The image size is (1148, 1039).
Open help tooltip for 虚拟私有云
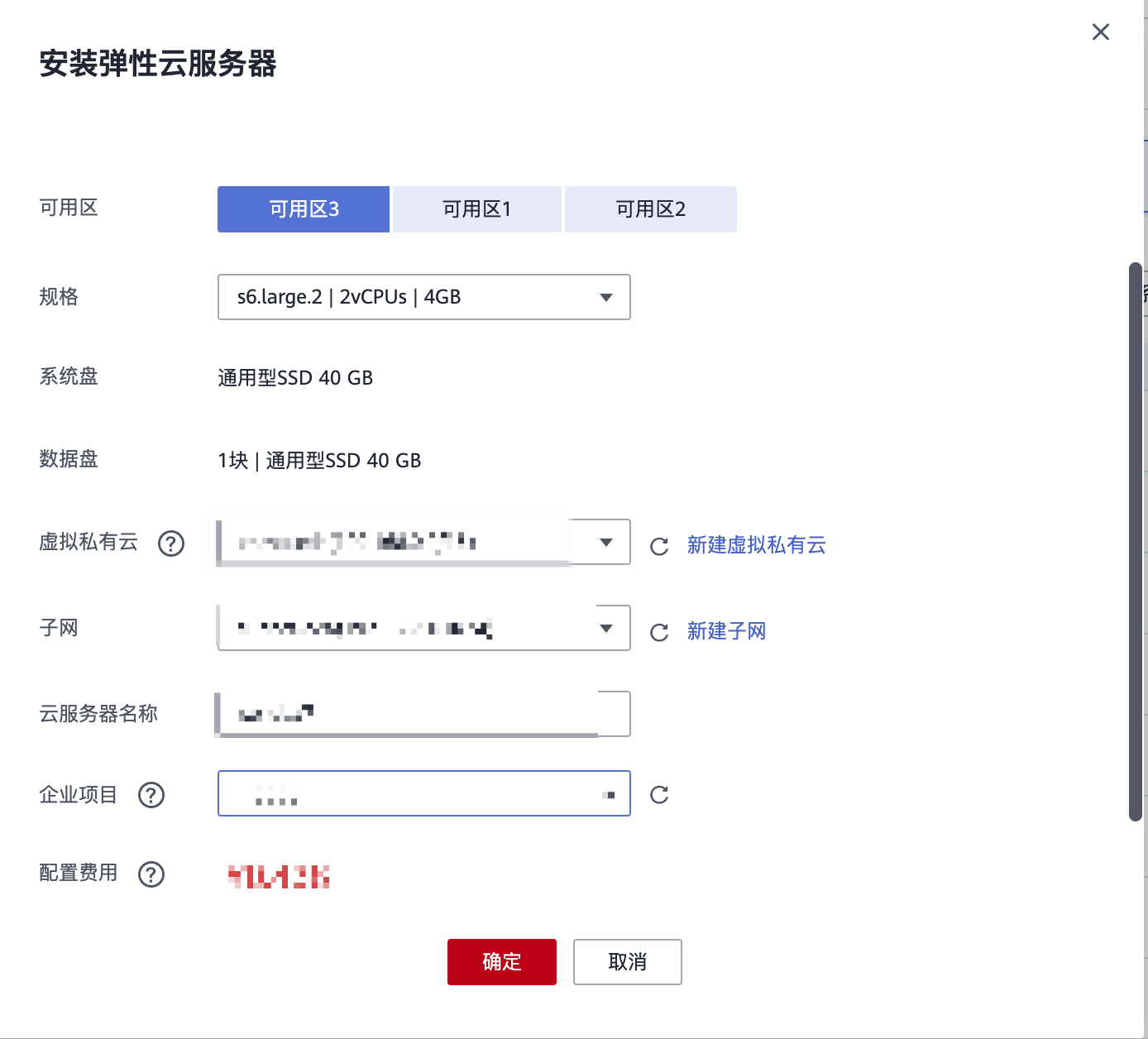171,543
